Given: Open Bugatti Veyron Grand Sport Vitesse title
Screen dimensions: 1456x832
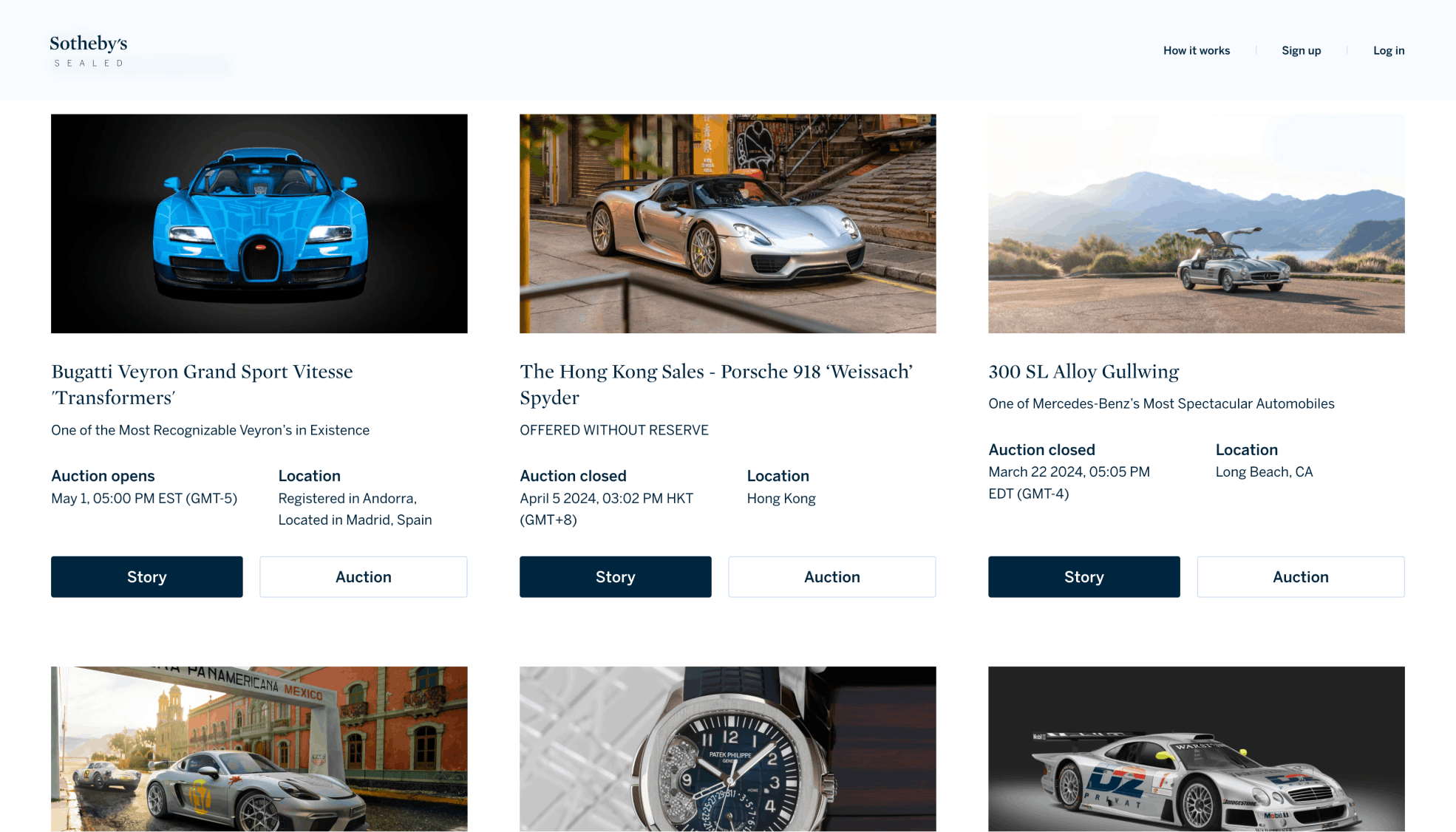Looking at the screenshot, I should point(202,384).
